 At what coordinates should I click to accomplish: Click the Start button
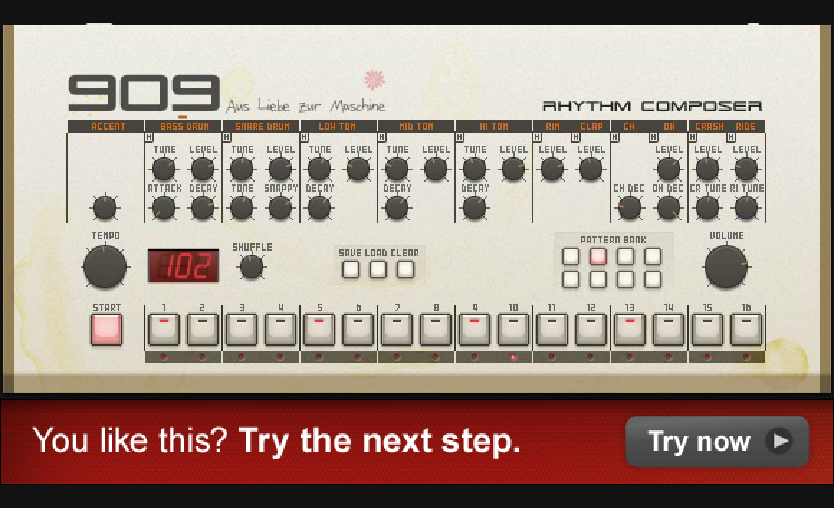click(106, 329)
